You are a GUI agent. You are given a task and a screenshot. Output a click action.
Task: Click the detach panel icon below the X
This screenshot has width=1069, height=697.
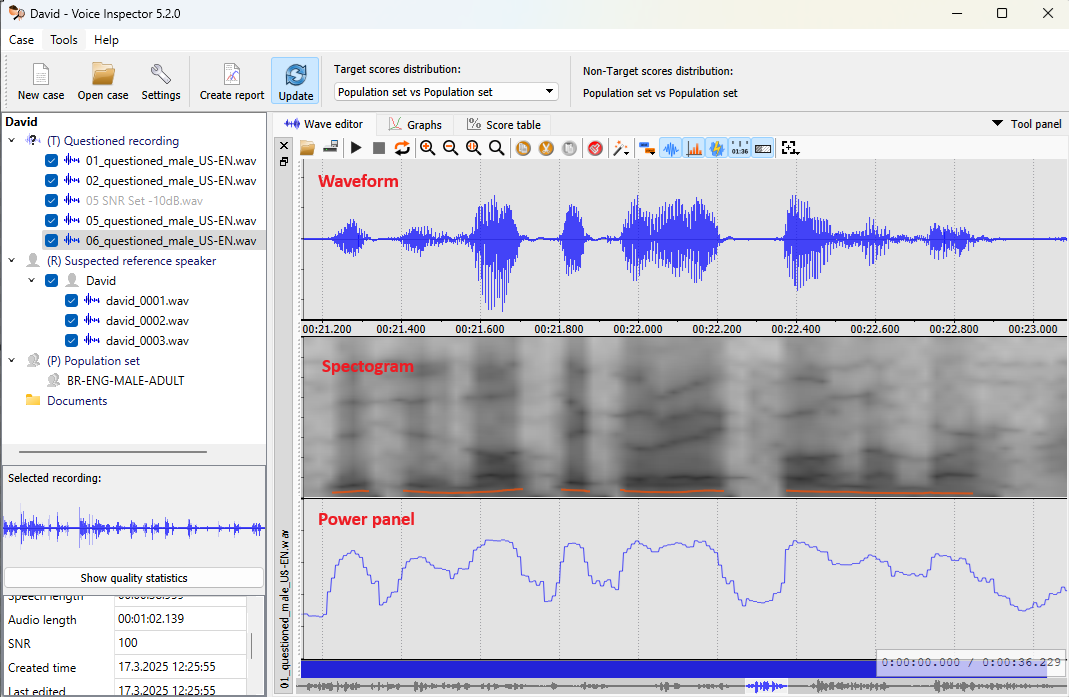pos(284,162)
